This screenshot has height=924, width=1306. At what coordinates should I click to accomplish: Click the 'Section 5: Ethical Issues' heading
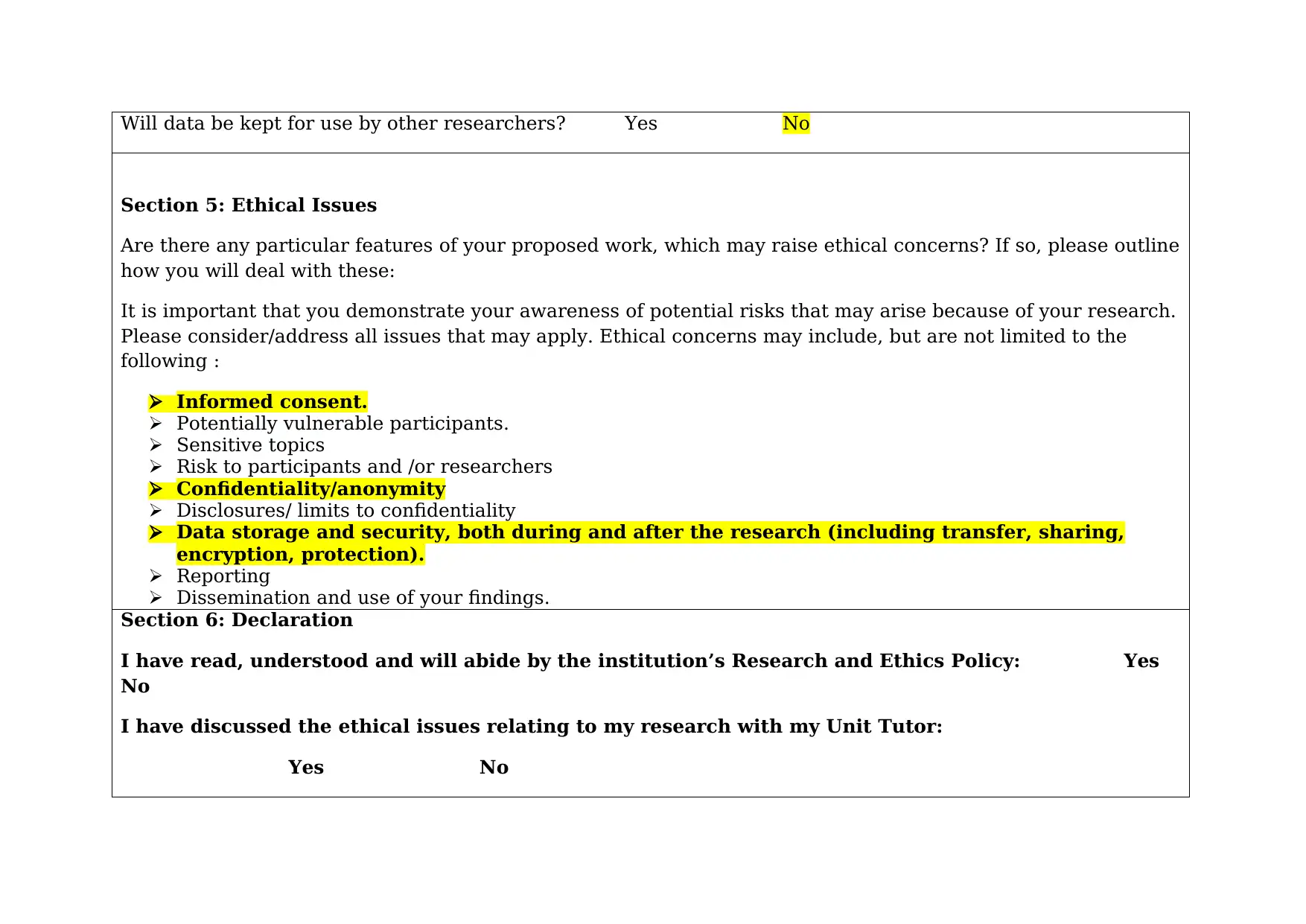(249, 205)
